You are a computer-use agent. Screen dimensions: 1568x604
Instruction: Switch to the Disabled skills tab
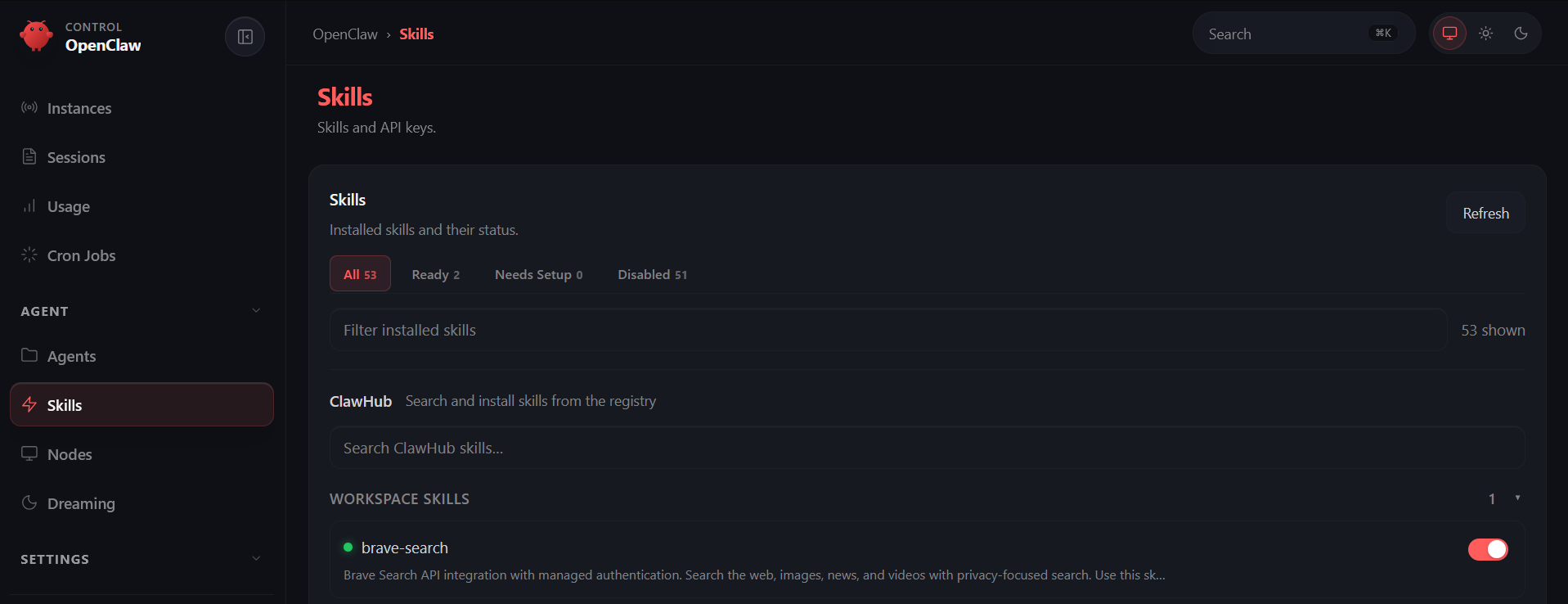[x=652, y=274]
